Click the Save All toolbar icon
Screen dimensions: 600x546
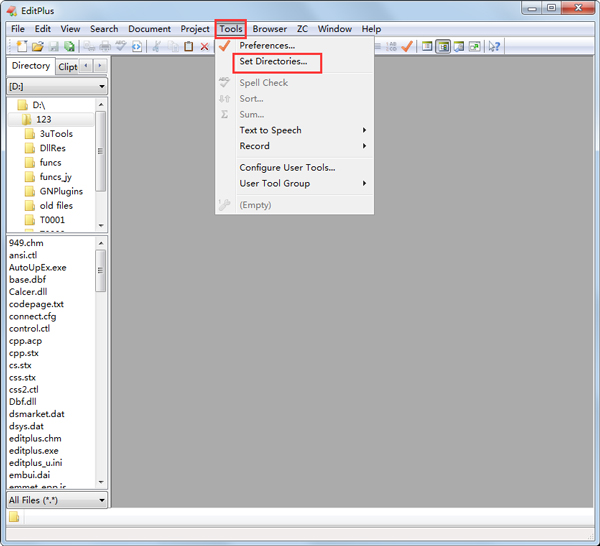tap(69, 47)
